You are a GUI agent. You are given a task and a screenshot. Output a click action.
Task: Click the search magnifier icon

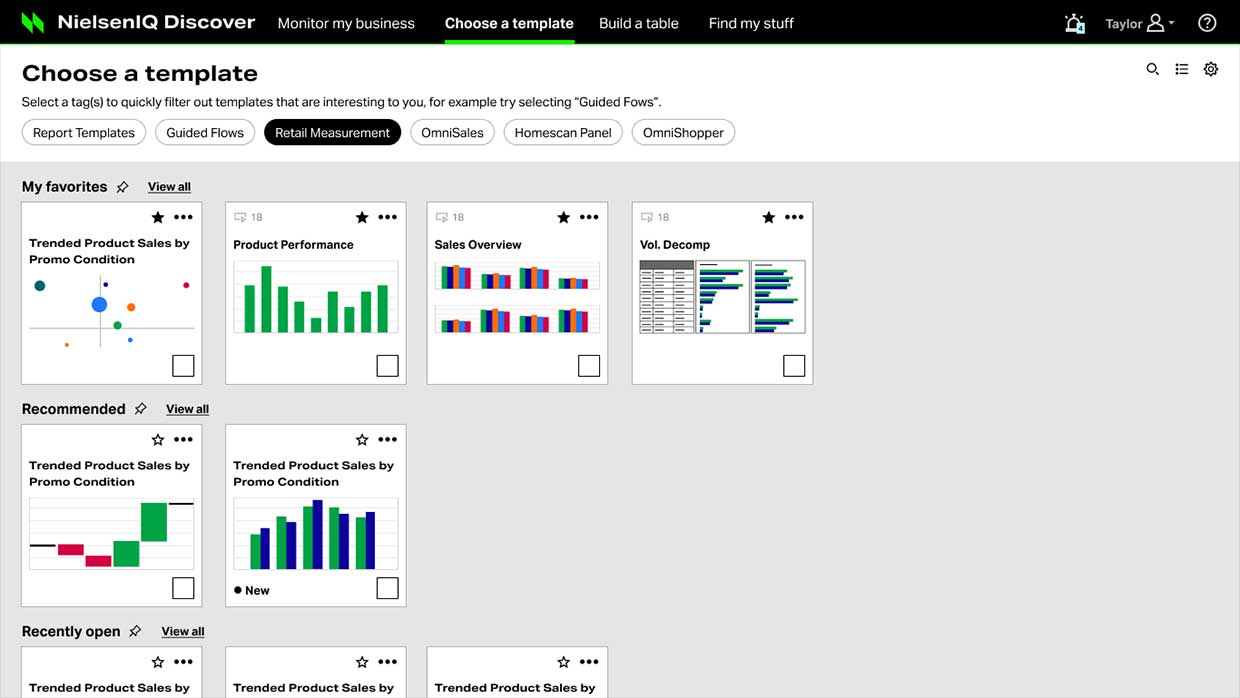pyautogui.click(x=1152, y=69)
